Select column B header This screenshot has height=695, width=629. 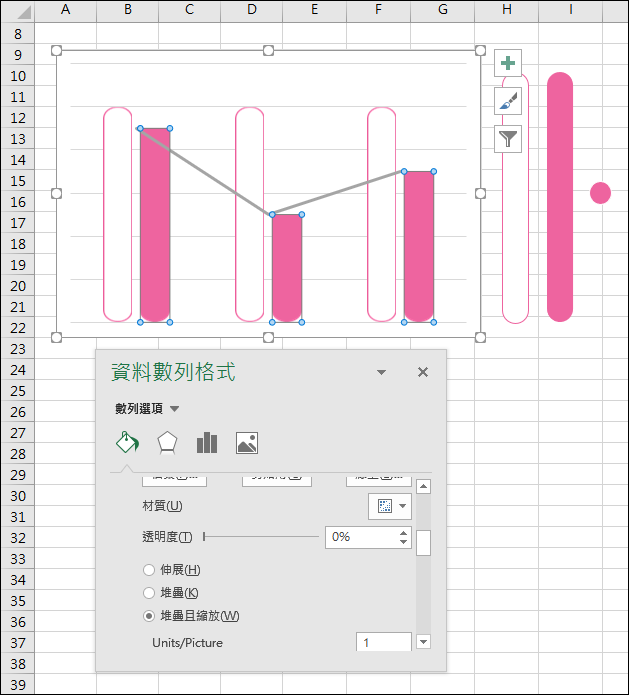(x=128, y=10)
